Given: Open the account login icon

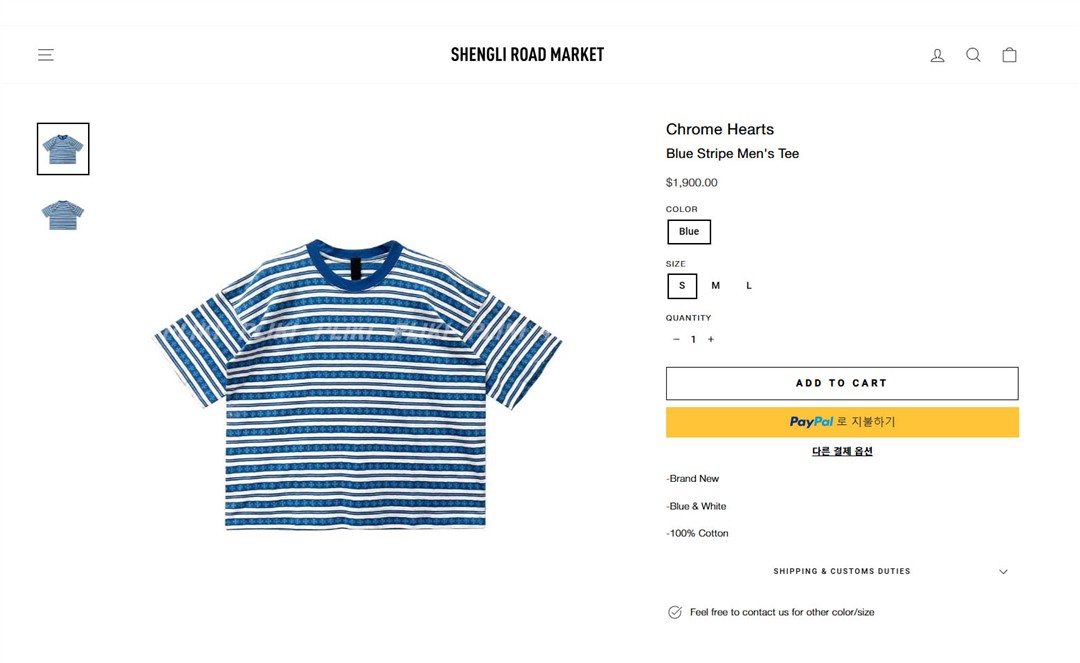Looking at the screenshot, I should coord(937,55).
